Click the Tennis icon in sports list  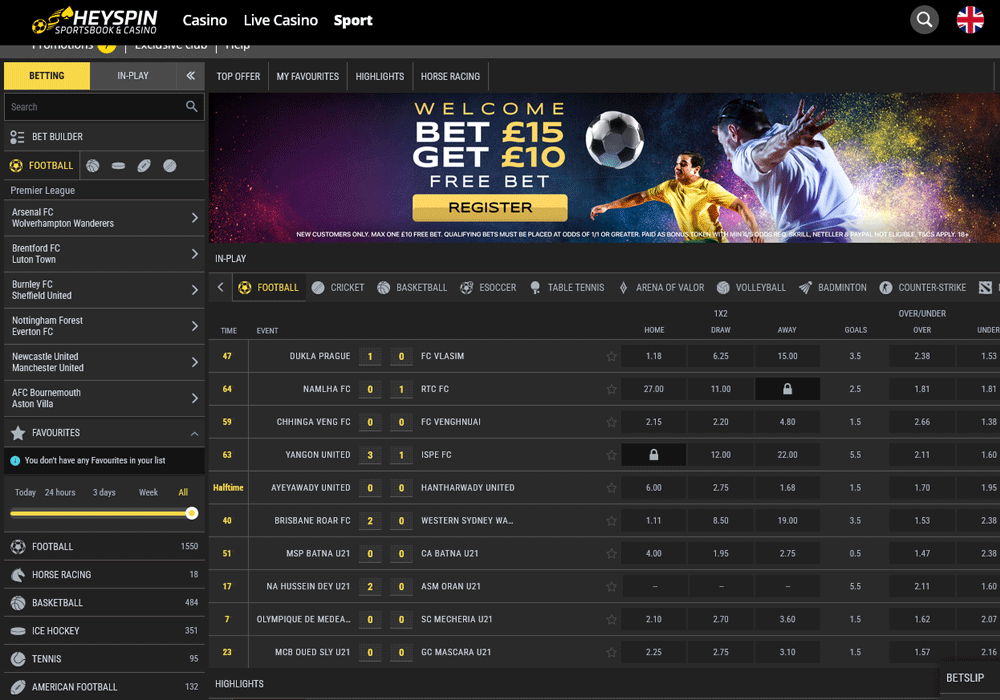pos(18,659)
